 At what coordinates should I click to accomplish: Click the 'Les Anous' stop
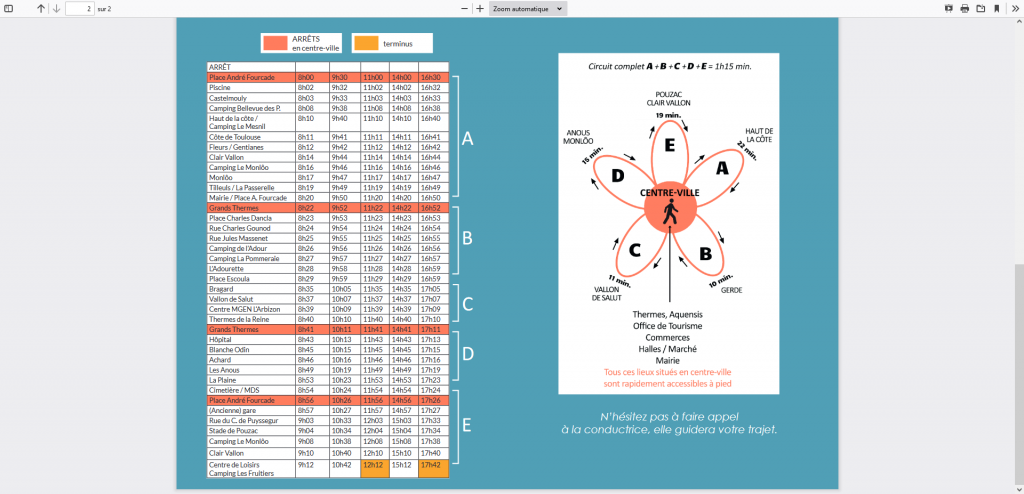tap(224, 370)
